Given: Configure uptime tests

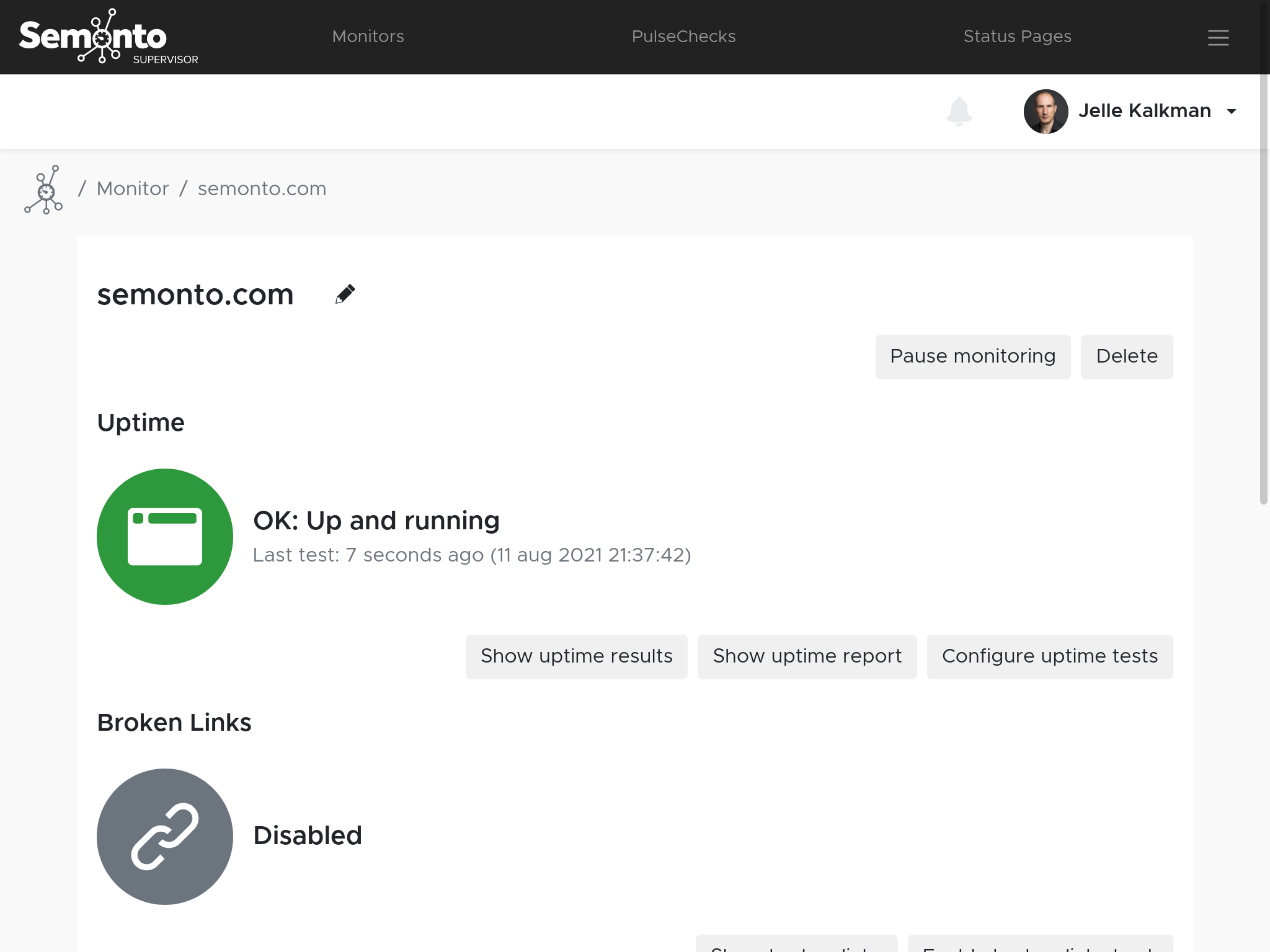Looking at the screenshot, I should coord(1049,656).
